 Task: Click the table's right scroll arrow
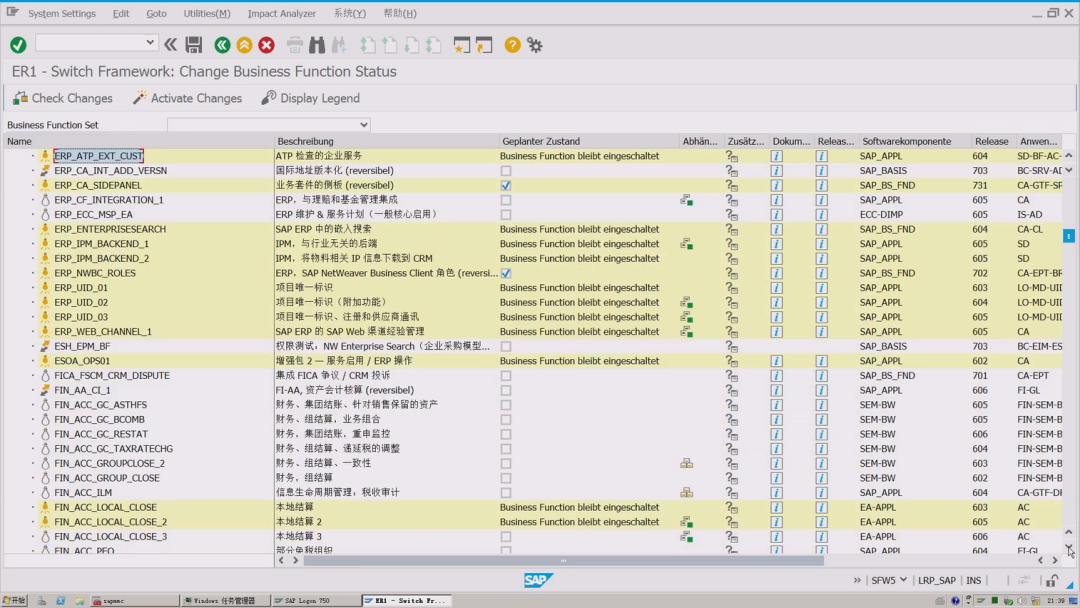point(1055,560)
